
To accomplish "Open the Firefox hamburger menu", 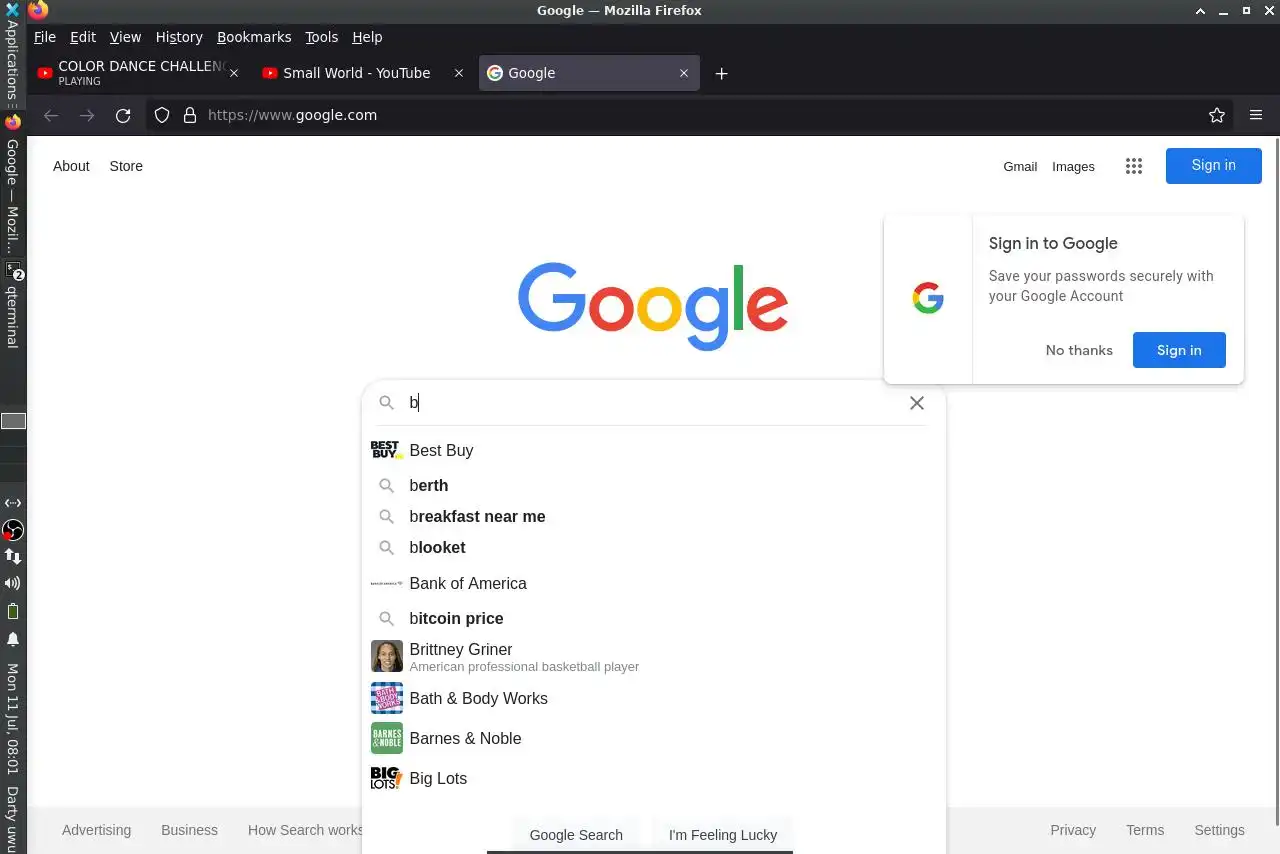I will [x=1256, y=115].
